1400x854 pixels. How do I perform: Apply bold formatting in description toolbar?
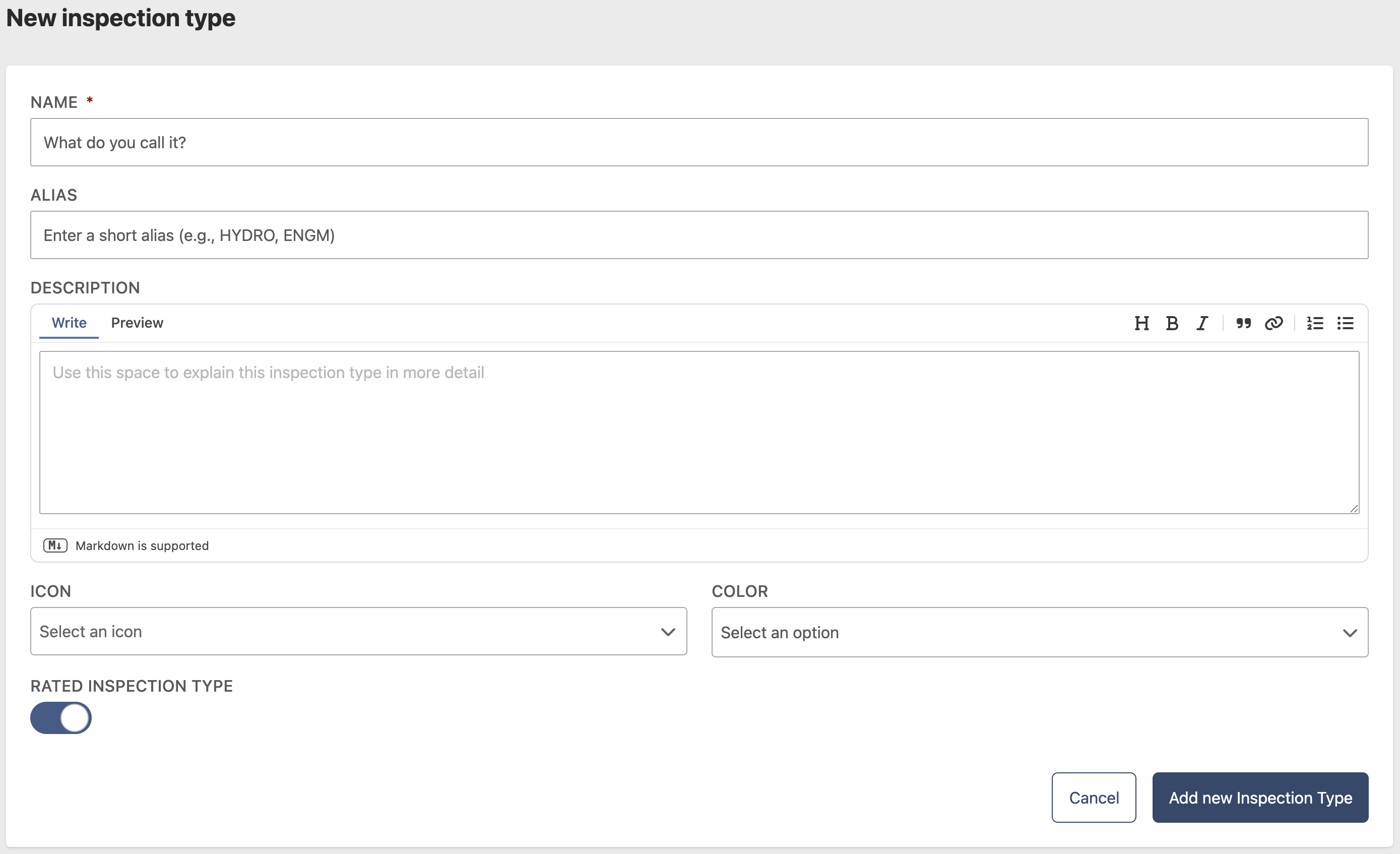(x=1172, y=323)
